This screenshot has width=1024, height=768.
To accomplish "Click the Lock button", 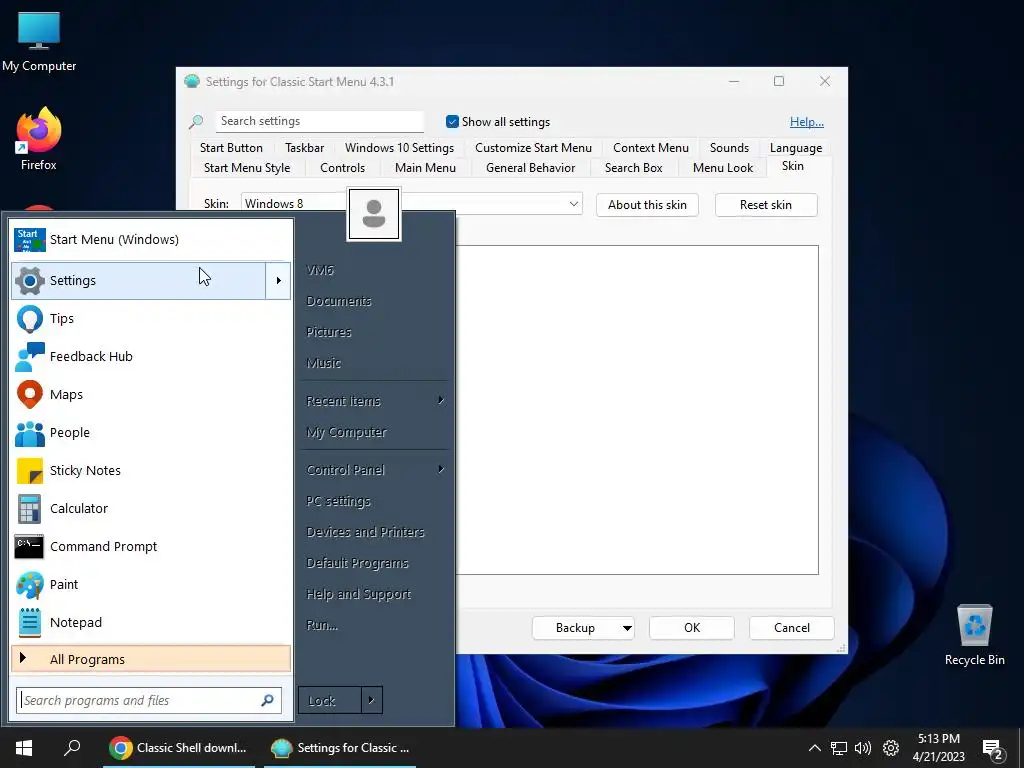I will (329, 700).
